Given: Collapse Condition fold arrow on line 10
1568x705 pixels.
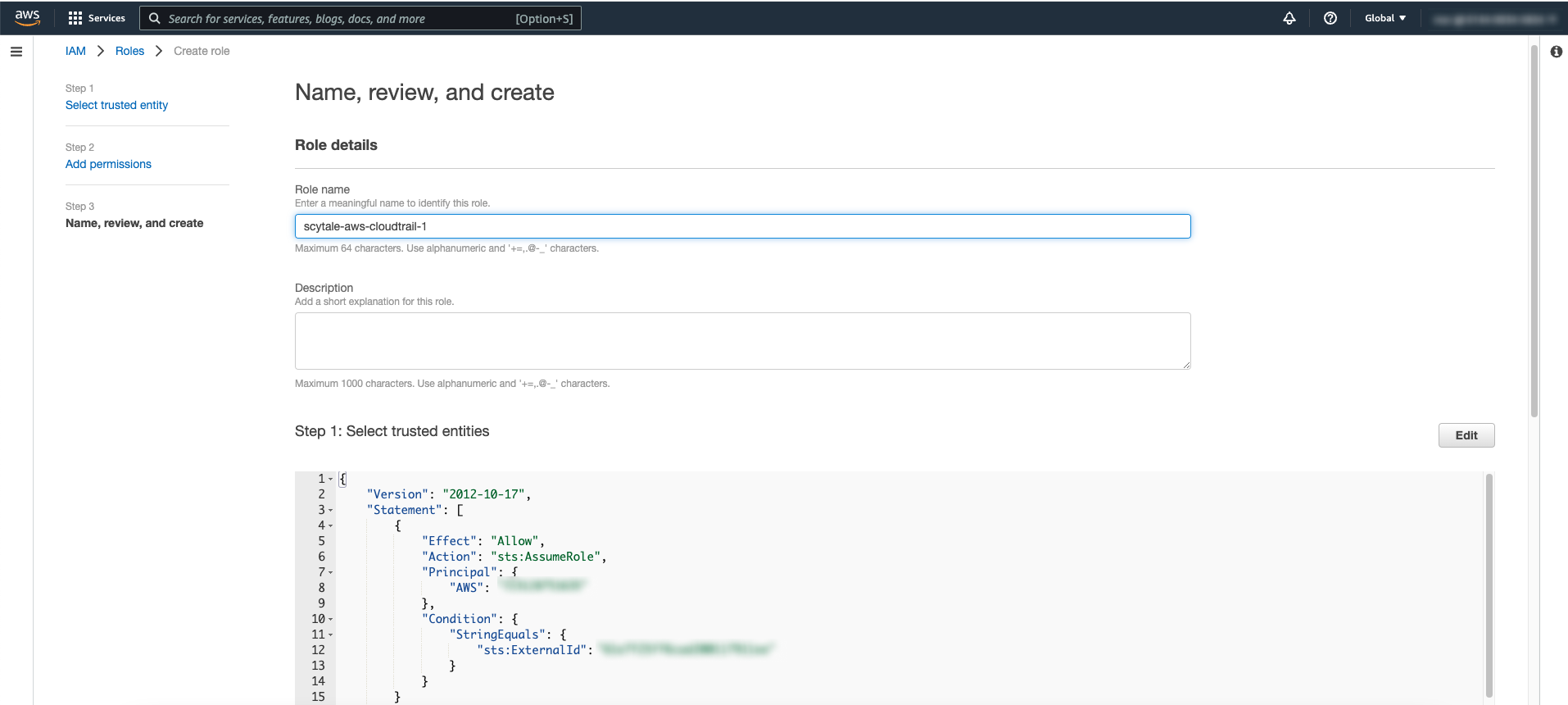Looking at the screenshot, I should pos(331,619).
